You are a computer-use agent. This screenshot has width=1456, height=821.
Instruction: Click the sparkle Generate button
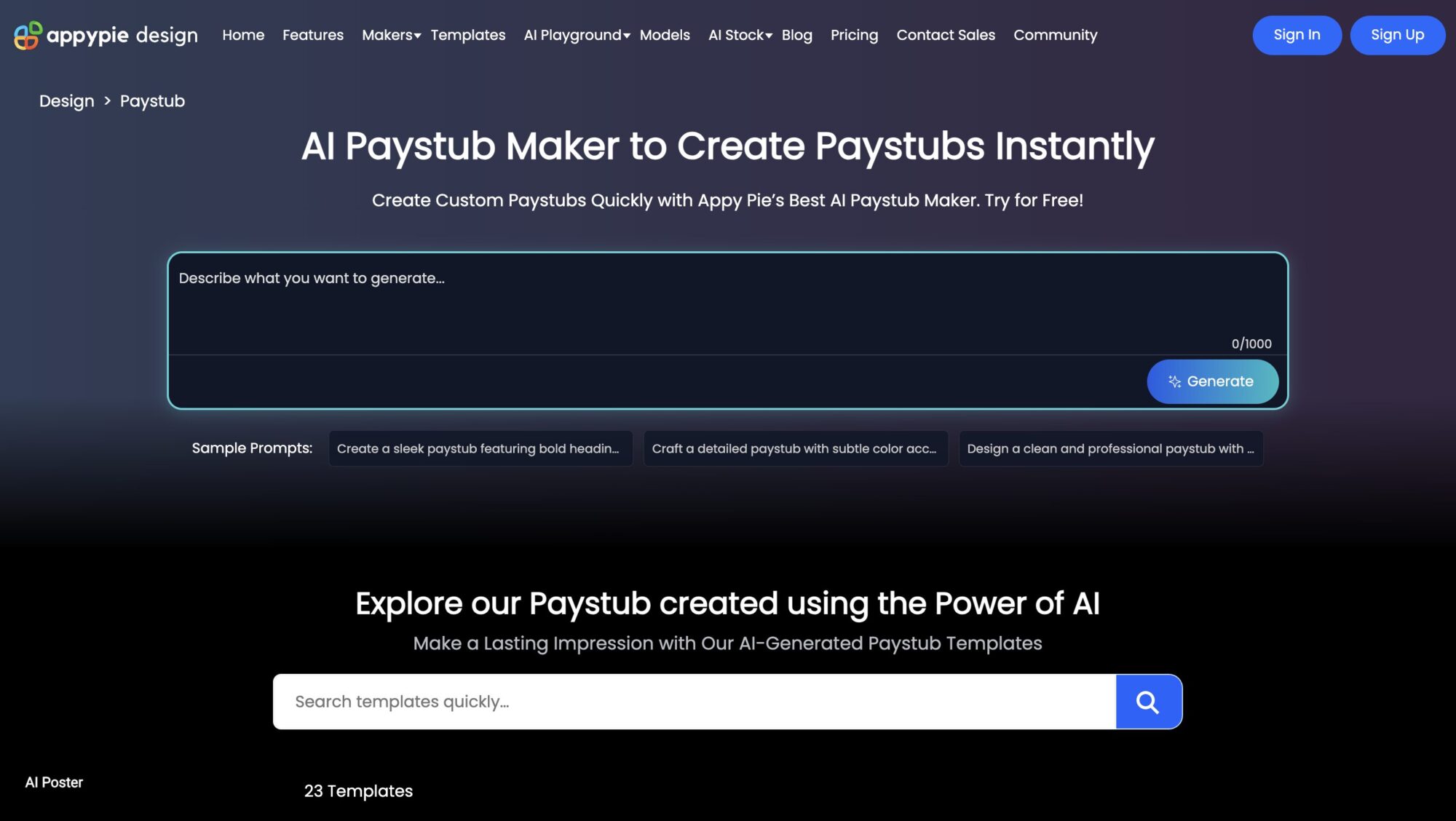pos(1212,381)
